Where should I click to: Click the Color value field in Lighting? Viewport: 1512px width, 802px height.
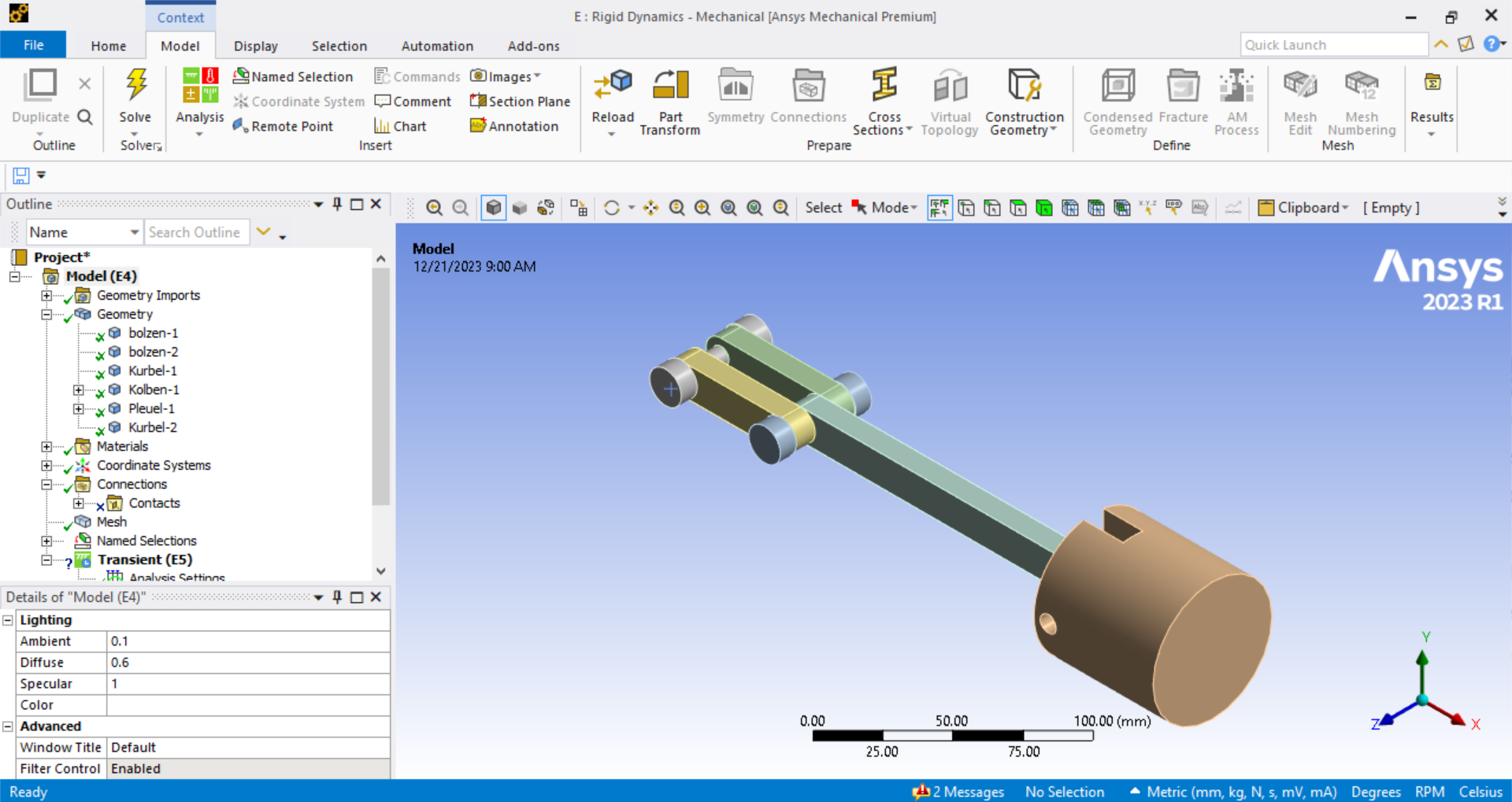[248, 705]
